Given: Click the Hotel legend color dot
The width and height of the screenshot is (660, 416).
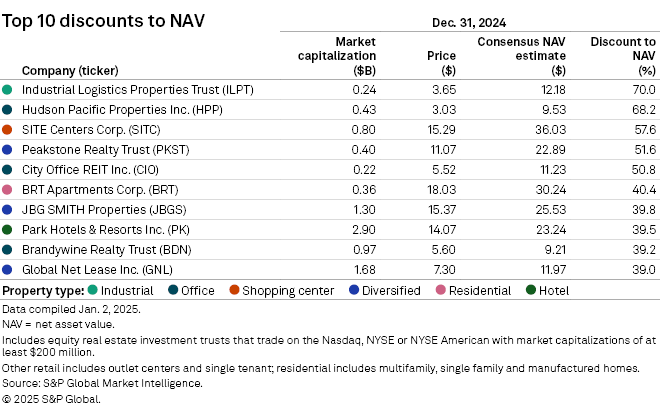Looking at the screenshot, I should (531, 291).
